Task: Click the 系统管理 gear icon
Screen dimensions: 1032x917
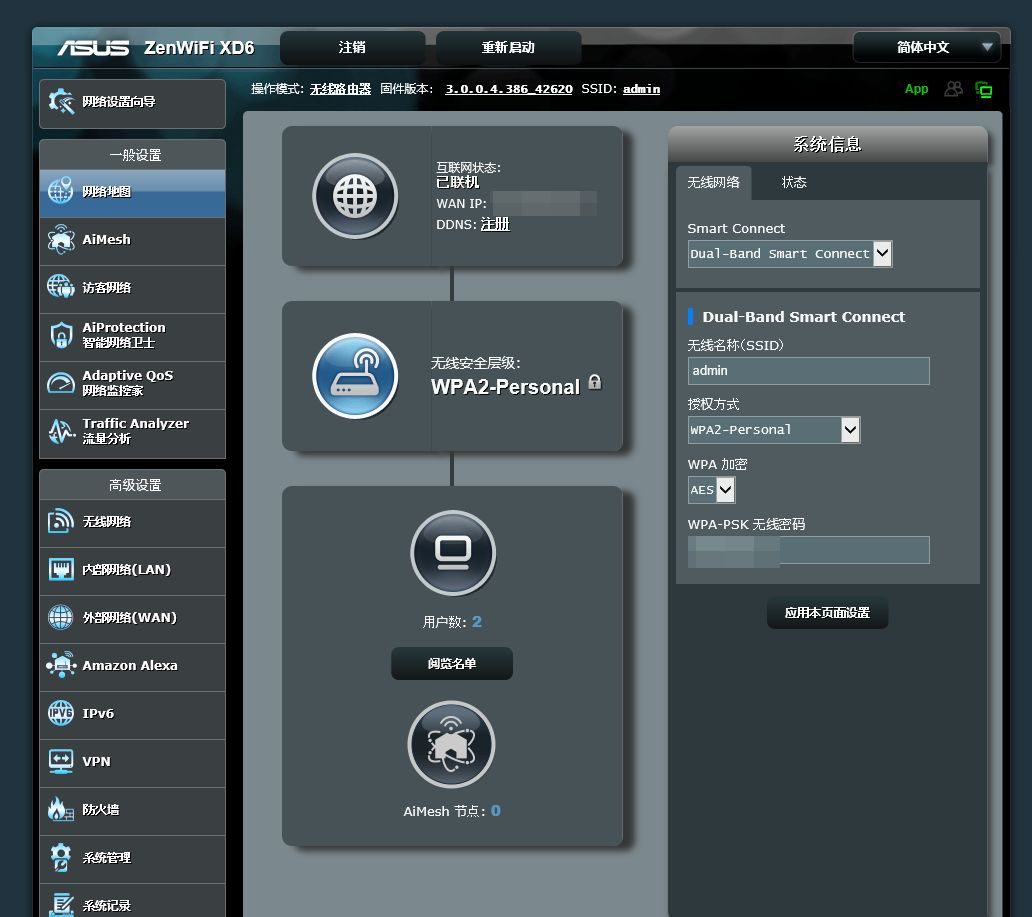Action: [61, 857]
